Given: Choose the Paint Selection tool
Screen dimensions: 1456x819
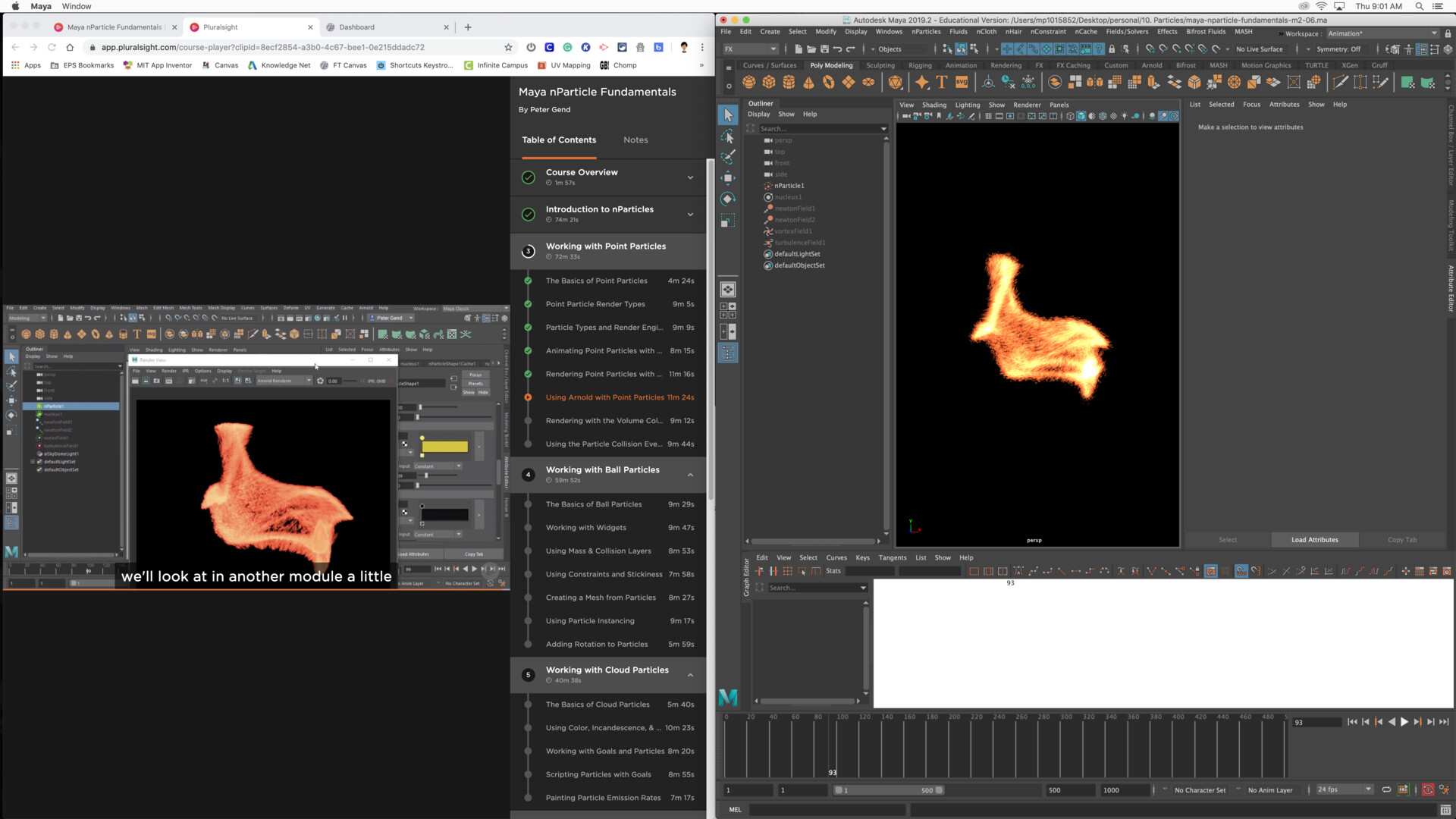Looking at the screenshot, I should (727, 158).
